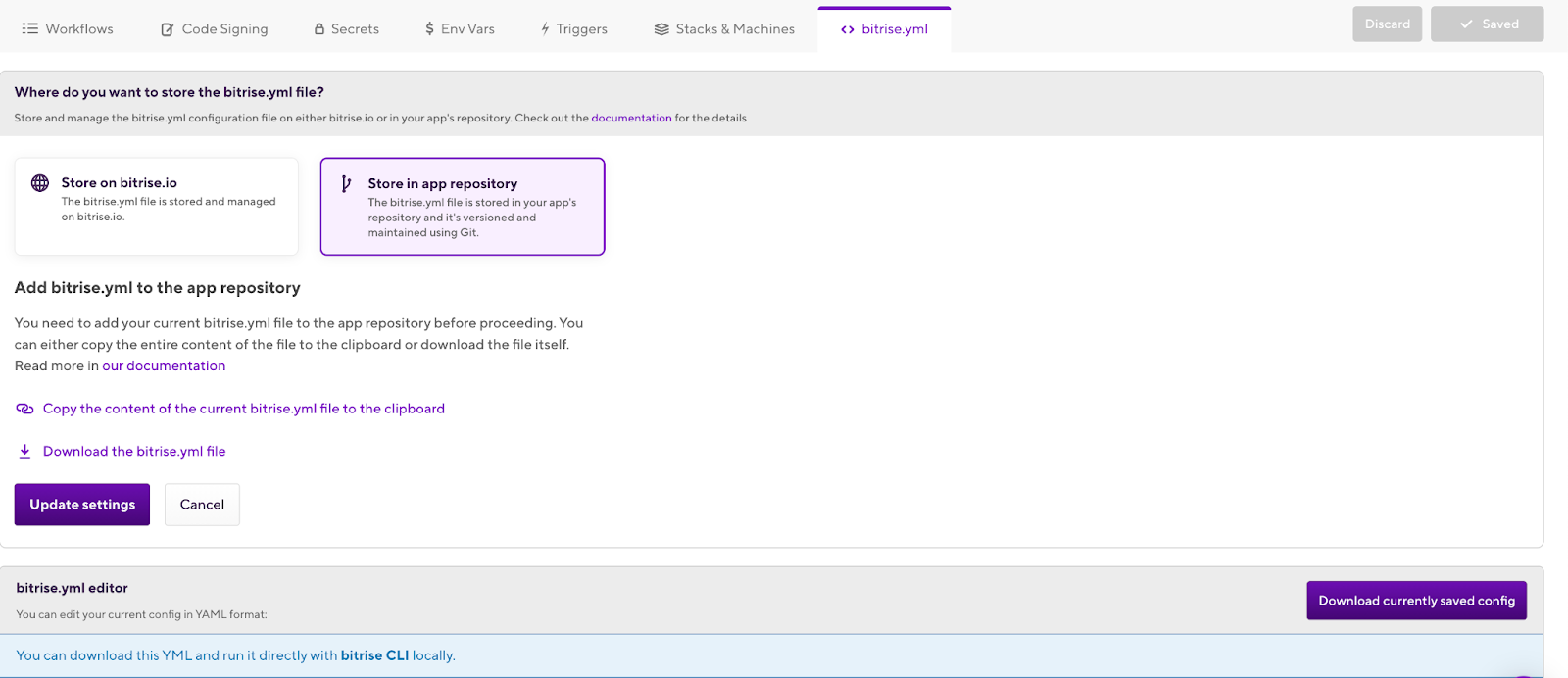This screenshot has height=678, width=1568.
Task: Click the Env Vars dollar icon
Action: (429, 29)
